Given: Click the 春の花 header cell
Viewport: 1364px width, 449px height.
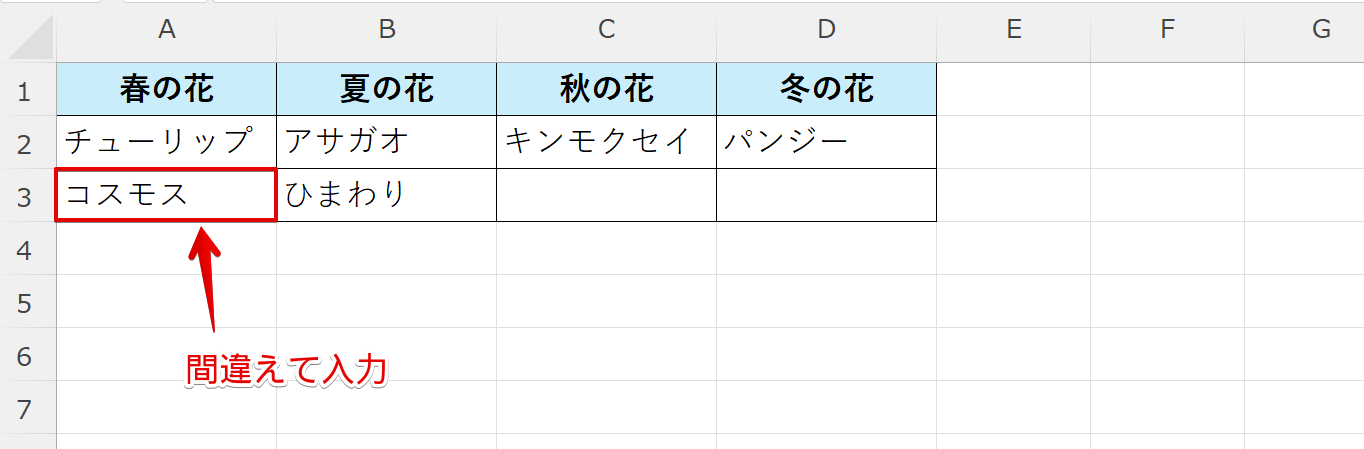Looking at the screenshot, I should coord(167,90).
